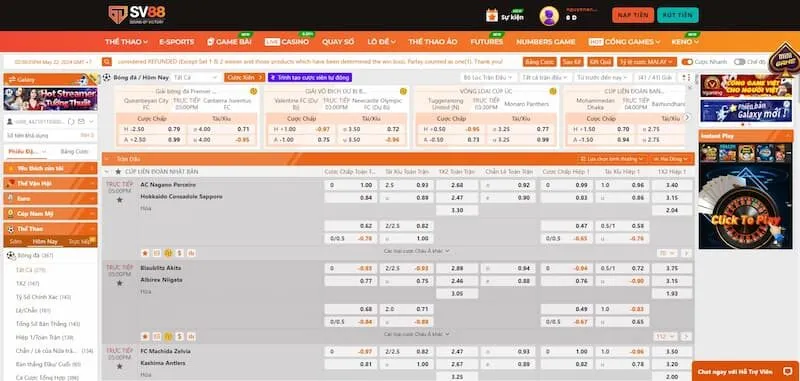Favorite the AC Nagano Parceiro match star
The image size is (800, 381).
point(119,199)
